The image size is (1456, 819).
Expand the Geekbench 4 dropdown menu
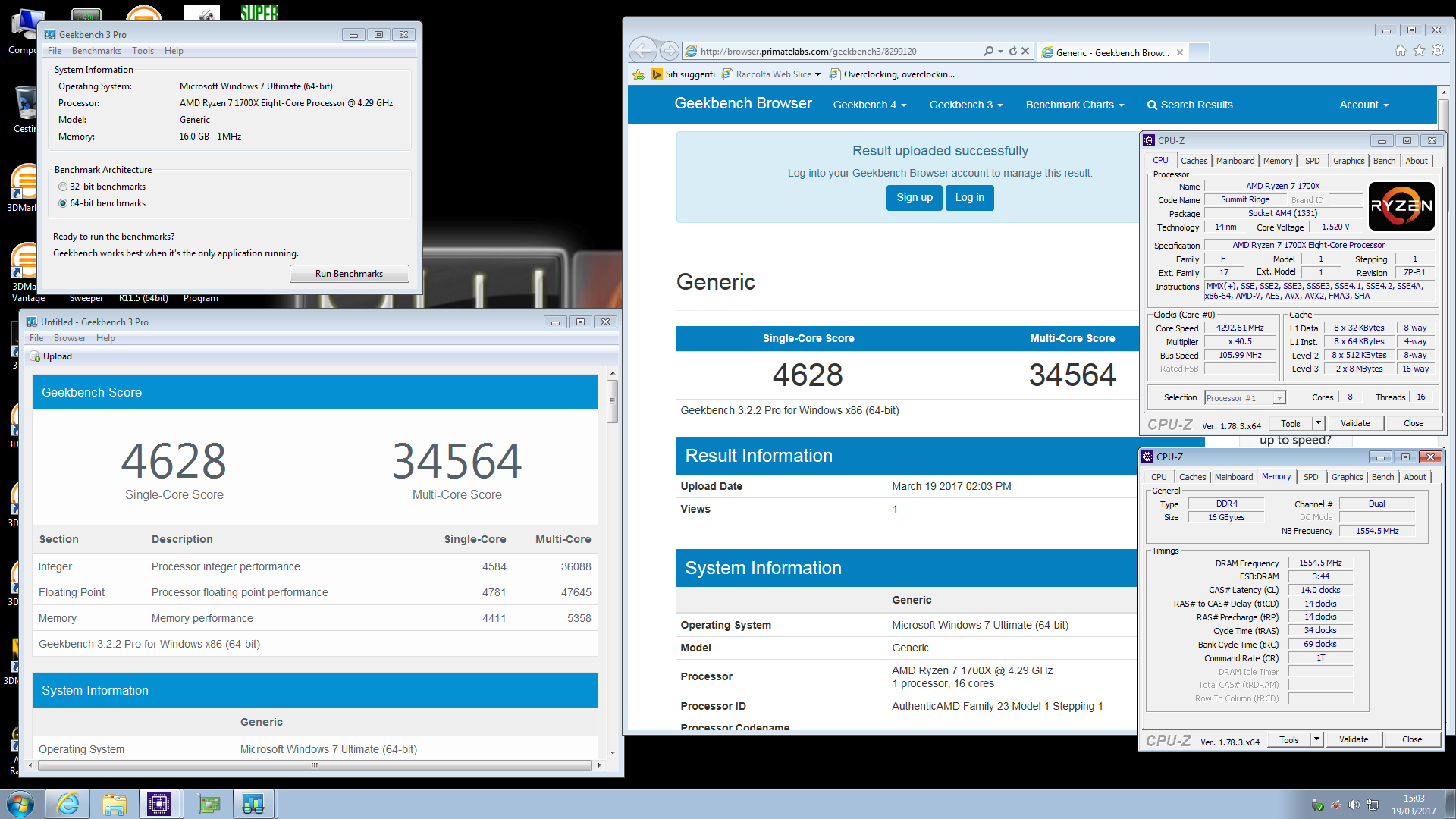[870, 105]
